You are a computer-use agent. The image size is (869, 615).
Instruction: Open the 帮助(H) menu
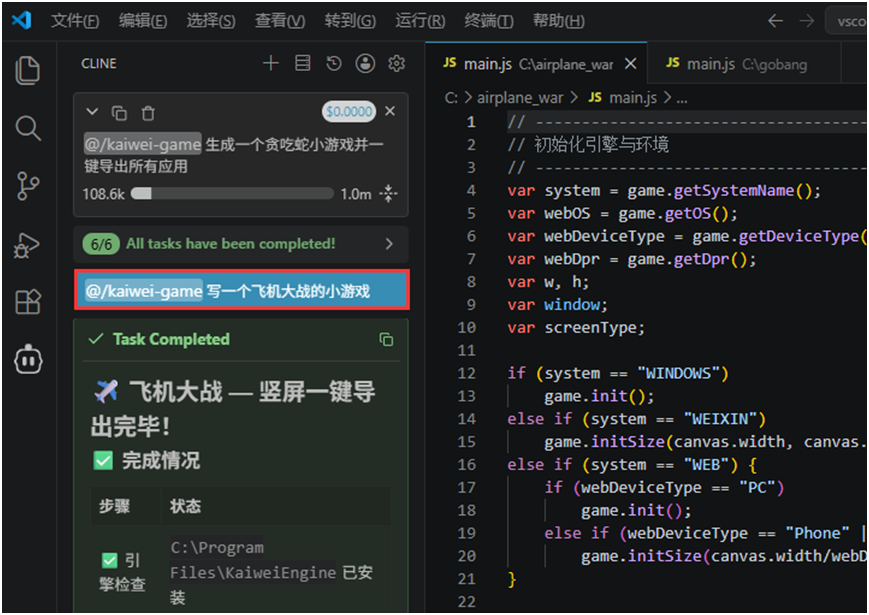coord(559,21)
